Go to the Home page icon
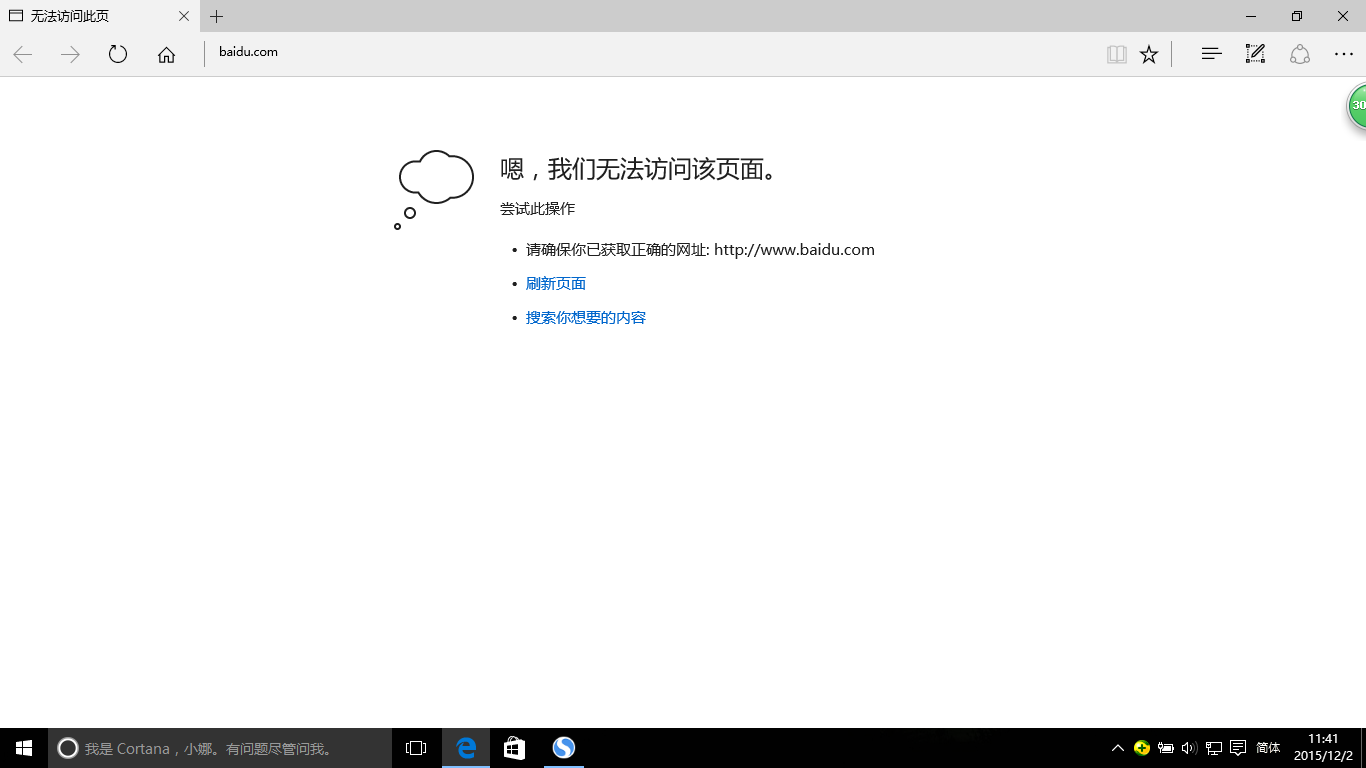This screenshot has height=768, width=1366. (x=166, y=55)
